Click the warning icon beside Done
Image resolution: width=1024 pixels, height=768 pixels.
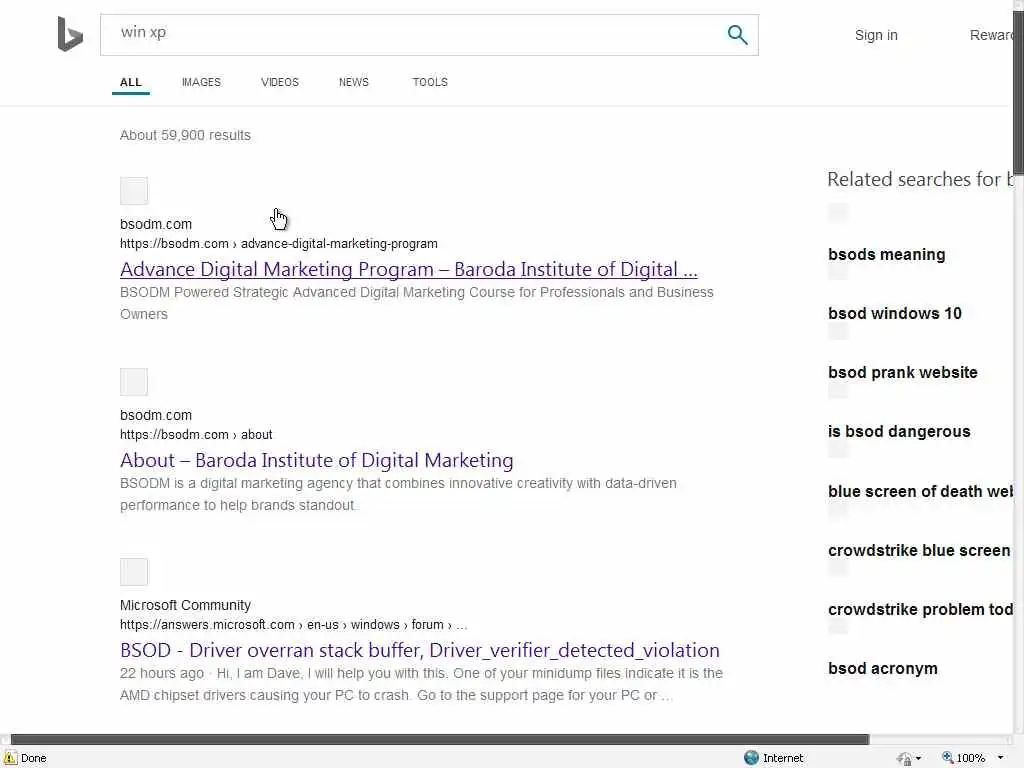(x=10, y=758)
